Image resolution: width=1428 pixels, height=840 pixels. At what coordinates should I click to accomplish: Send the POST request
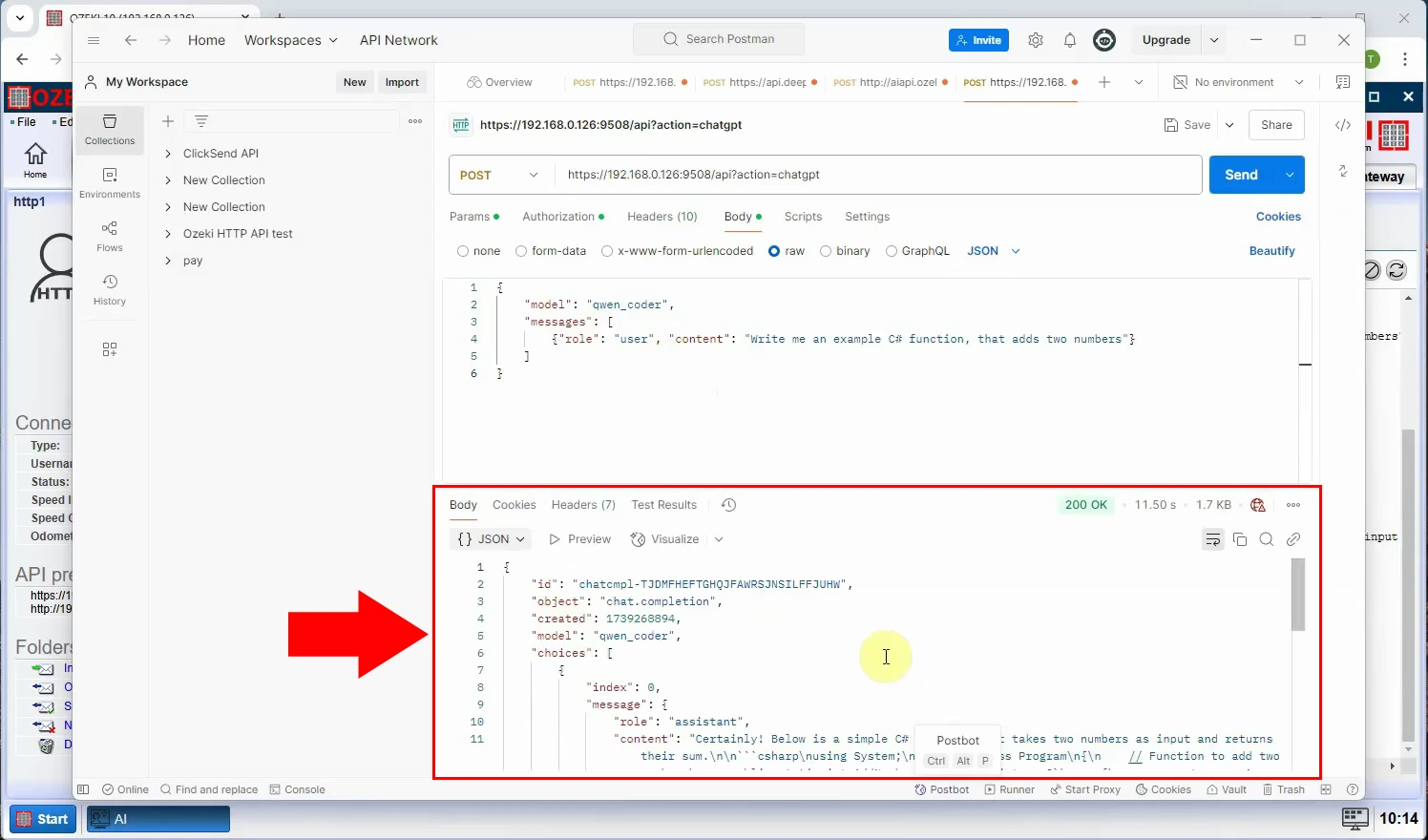pyautogui.click(x=1242, y=175)
